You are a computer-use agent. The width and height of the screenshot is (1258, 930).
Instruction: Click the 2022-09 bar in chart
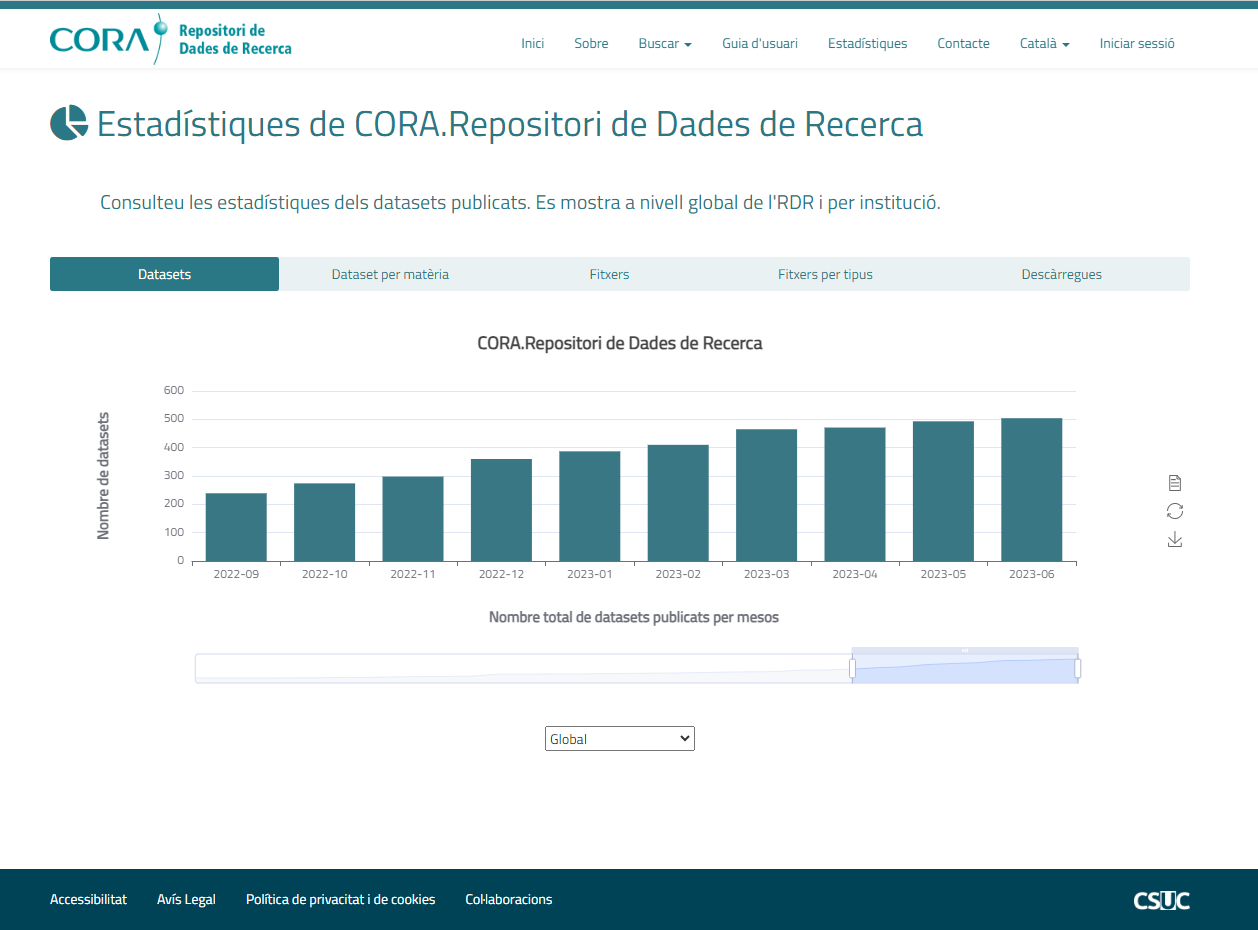tap(236, 527)
